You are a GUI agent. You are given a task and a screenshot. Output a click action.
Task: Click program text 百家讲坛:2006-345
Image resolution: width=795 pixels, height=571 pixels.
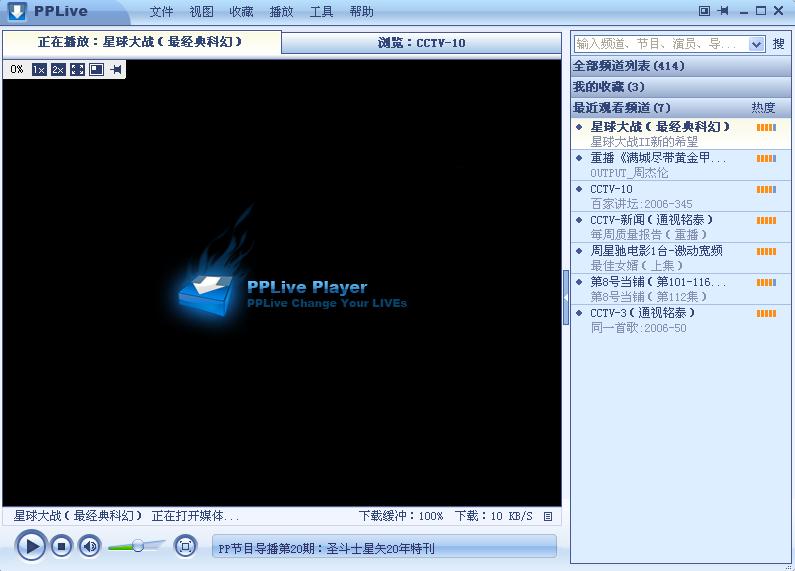(641, 204)
